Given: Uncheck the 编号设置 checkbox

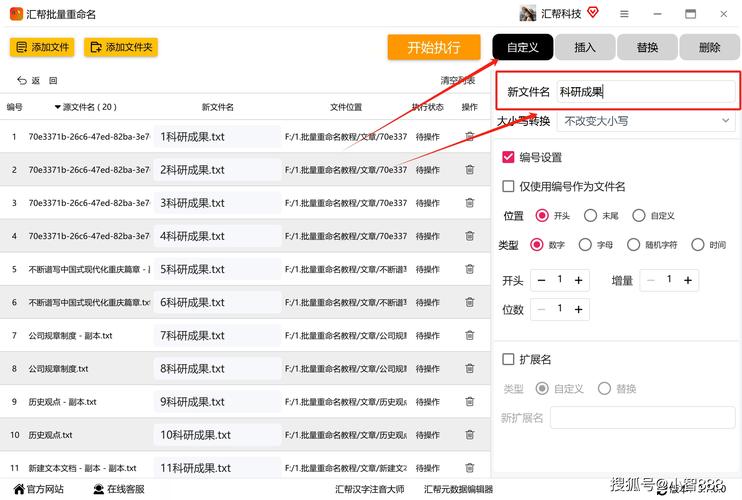Looking at the screenshot, I should 509,157.
